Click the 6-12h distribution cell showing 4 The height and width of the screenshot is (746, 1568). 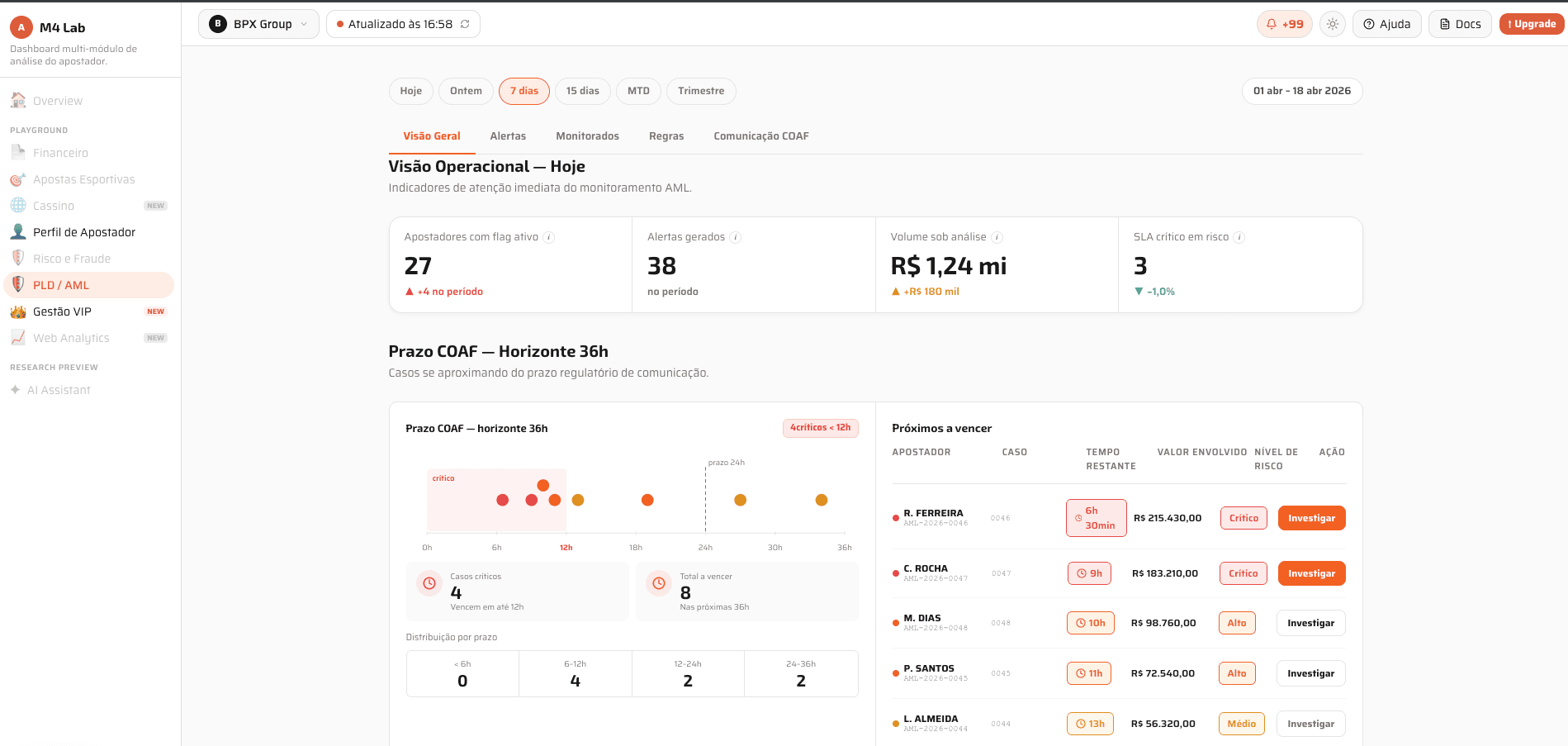coord(576,673)
